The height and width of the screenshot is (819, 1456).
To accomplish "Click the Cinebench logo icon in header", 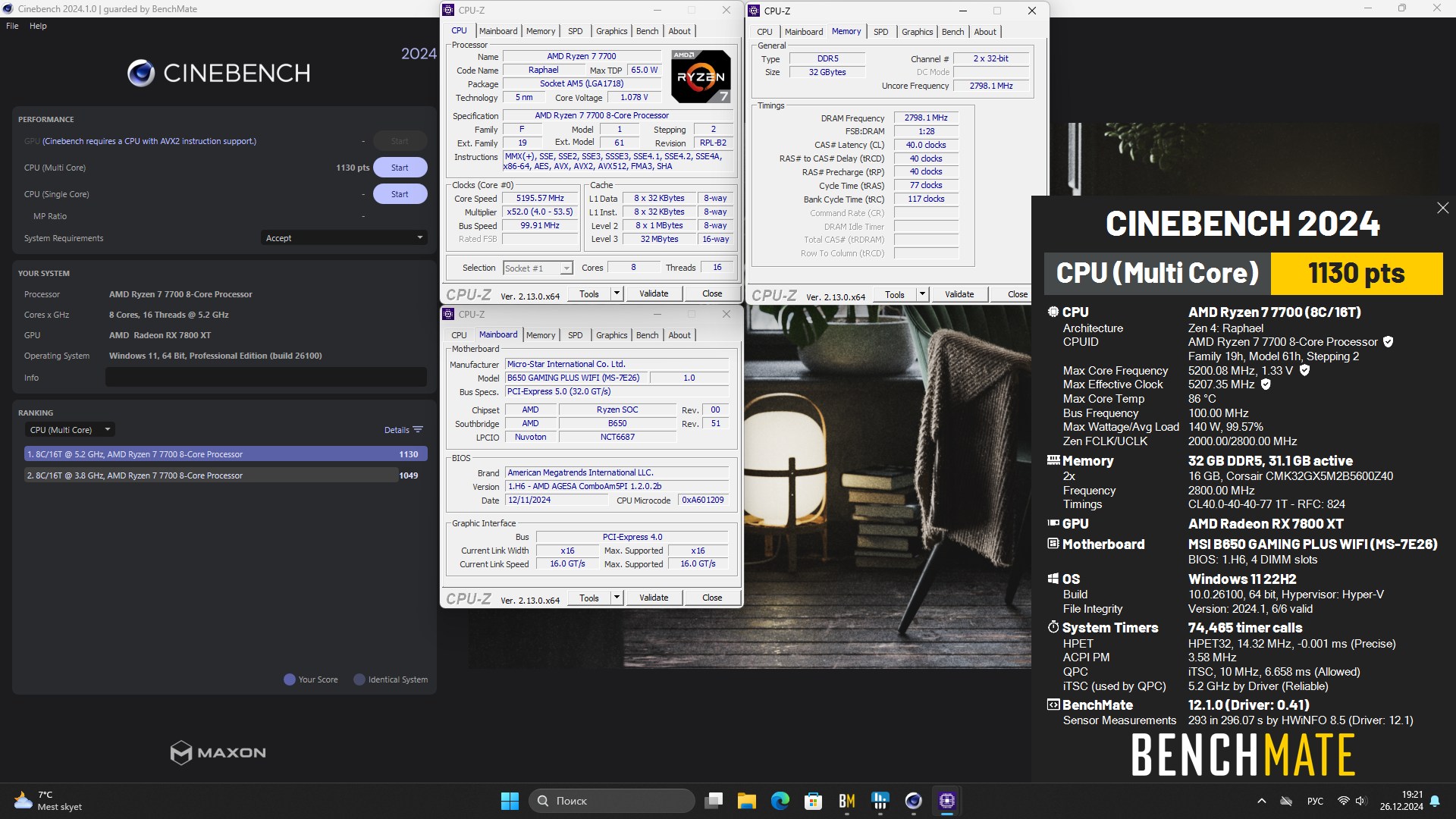I will 141,74.
